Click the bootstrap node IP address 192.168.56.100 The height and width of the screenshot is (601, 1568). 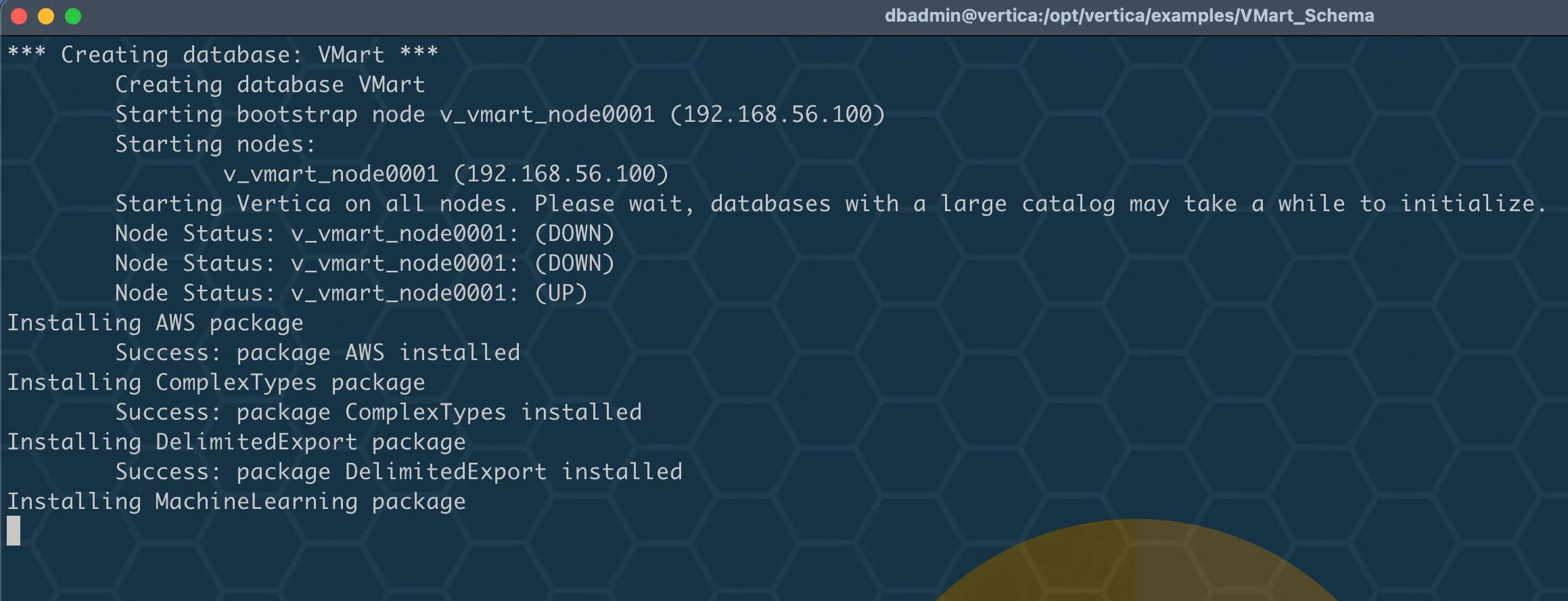pyautogui.click(x=777, y=114)
